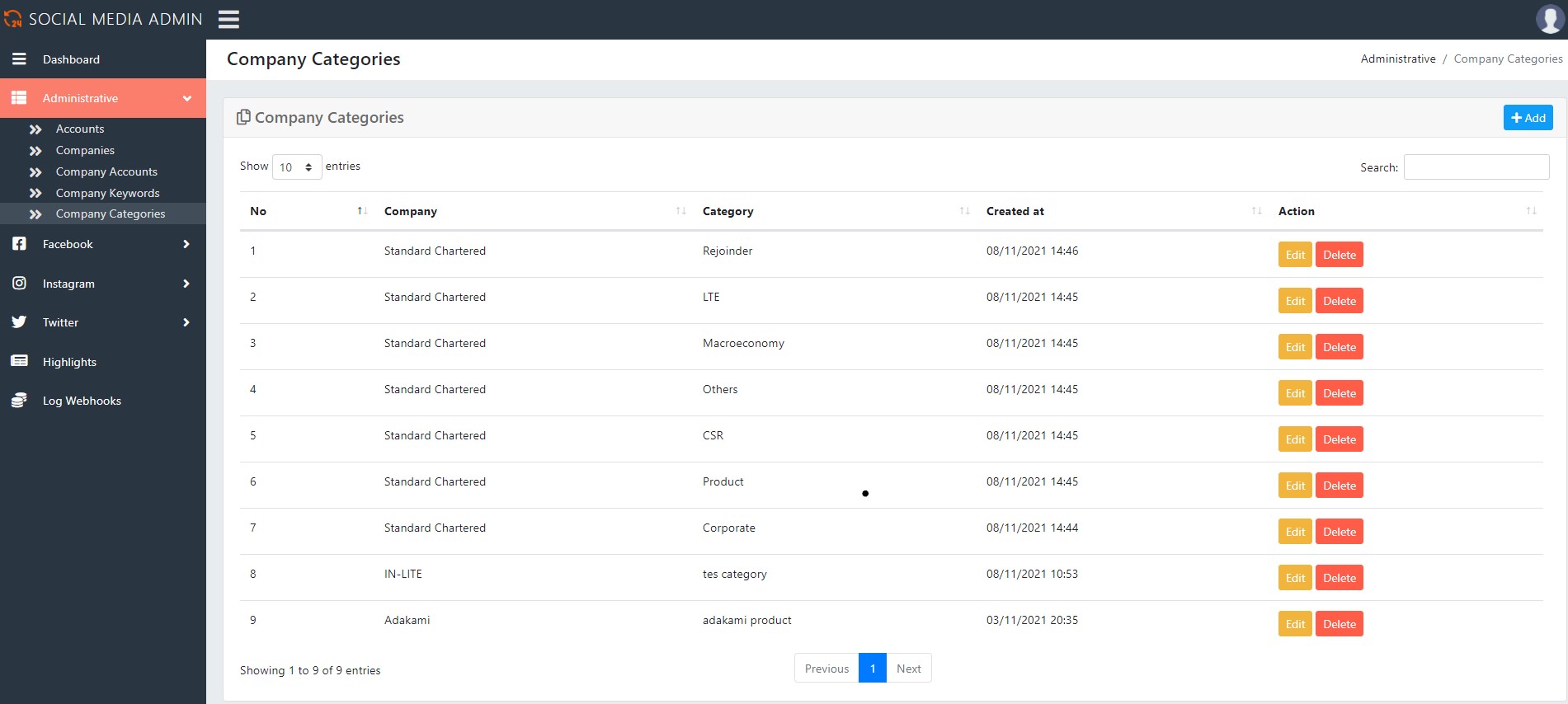This screenshot has width=1568, height=704.
Task: Open the Show entries count dropdown
Action: 297,167
